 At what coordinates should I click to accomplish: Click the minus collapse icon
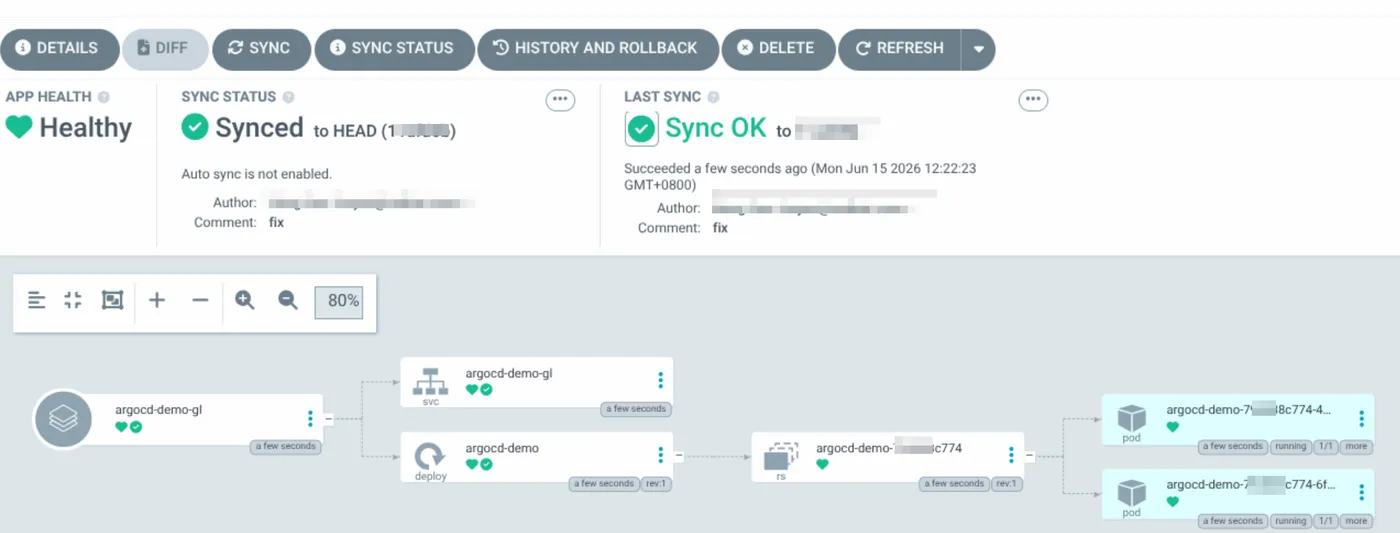pos(200,300)
